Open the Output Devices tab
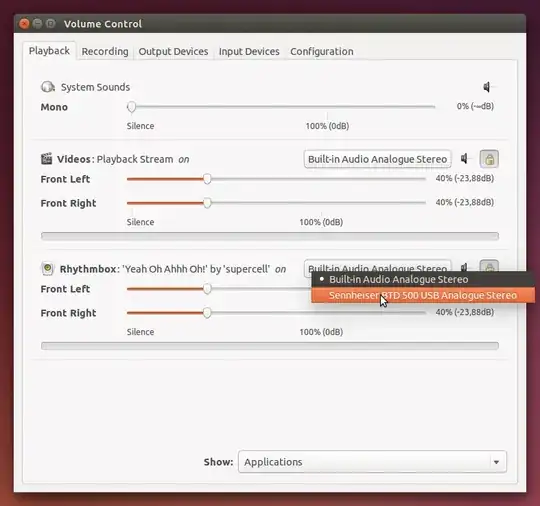 click(x=173, y=52)
